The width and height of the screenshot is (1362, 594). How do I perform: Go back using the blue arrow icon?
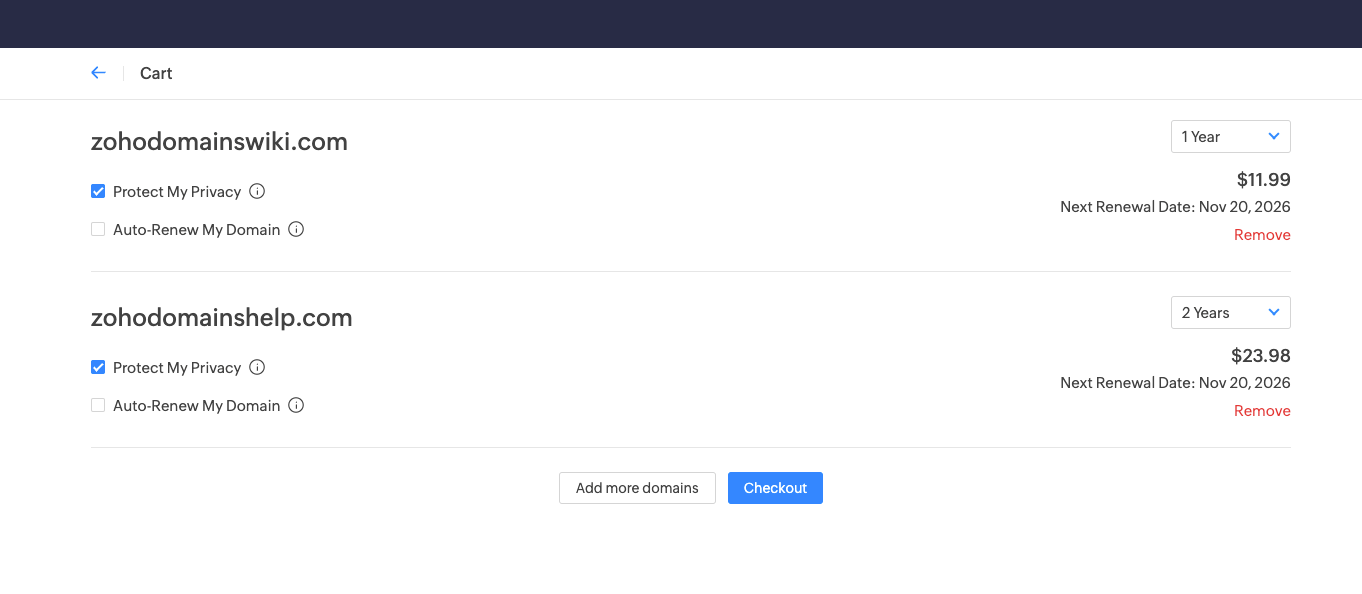[98, 73]
